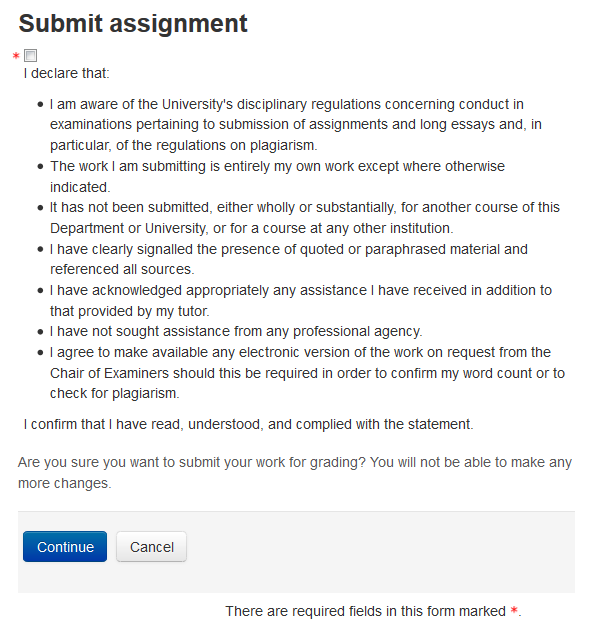Click the bullet dot before 'The work I am submitting'
The height and width of the screenshot is (635, 595).
pyautogui.click(x=40, y=166)
